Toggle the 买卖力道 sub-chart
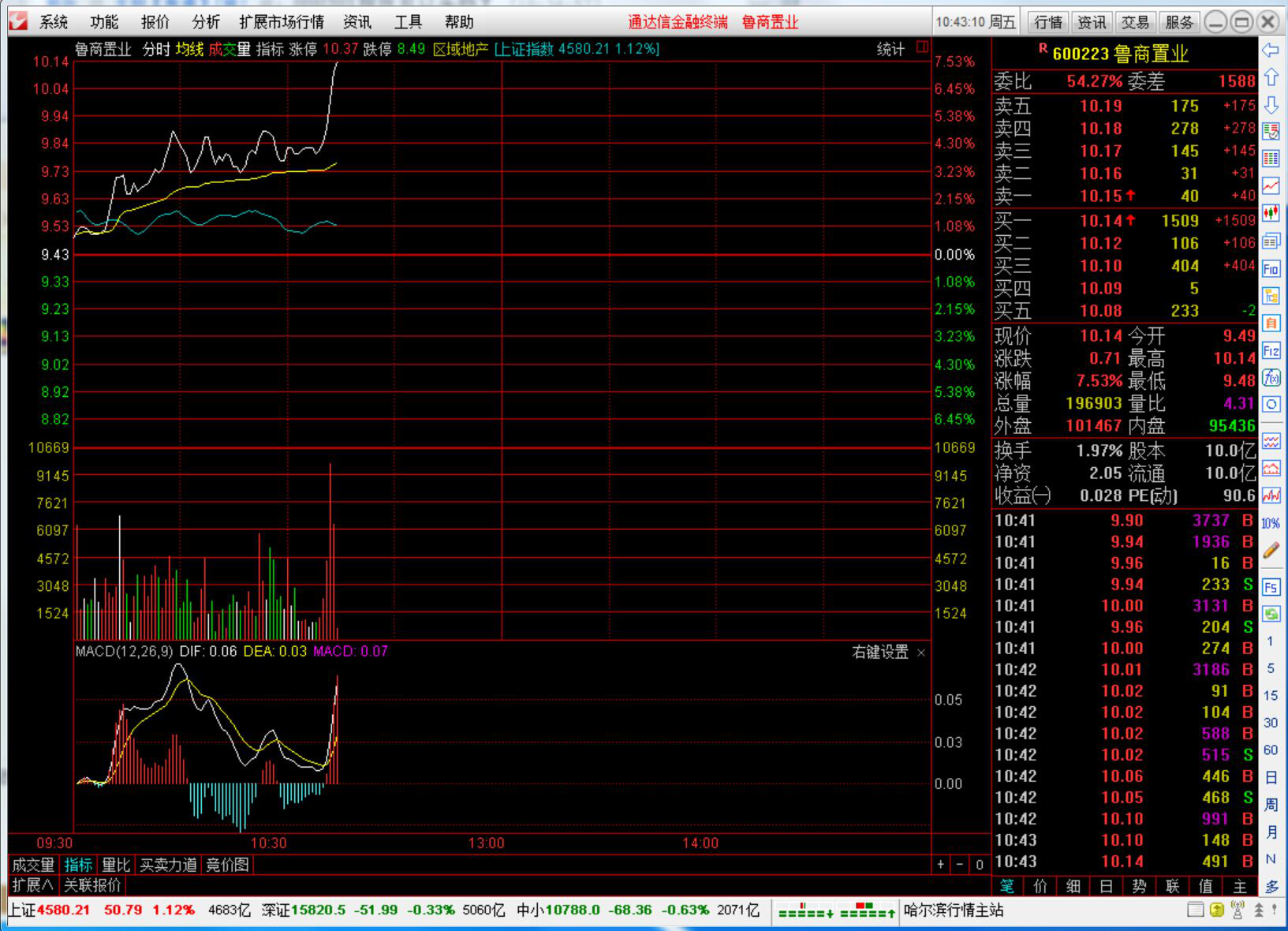The height and width of the screenshot is (931, 1288). tap(168, 865)
